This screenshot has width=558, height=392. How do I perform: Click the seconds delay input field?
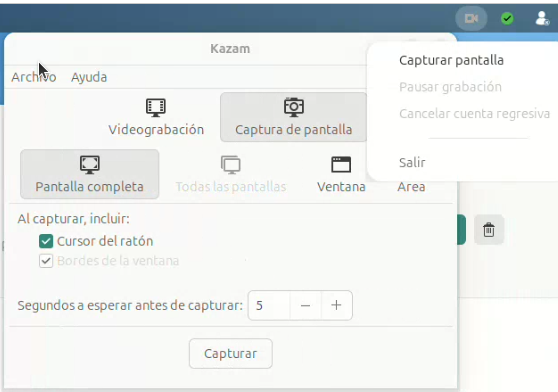click(x=269, y=305)
